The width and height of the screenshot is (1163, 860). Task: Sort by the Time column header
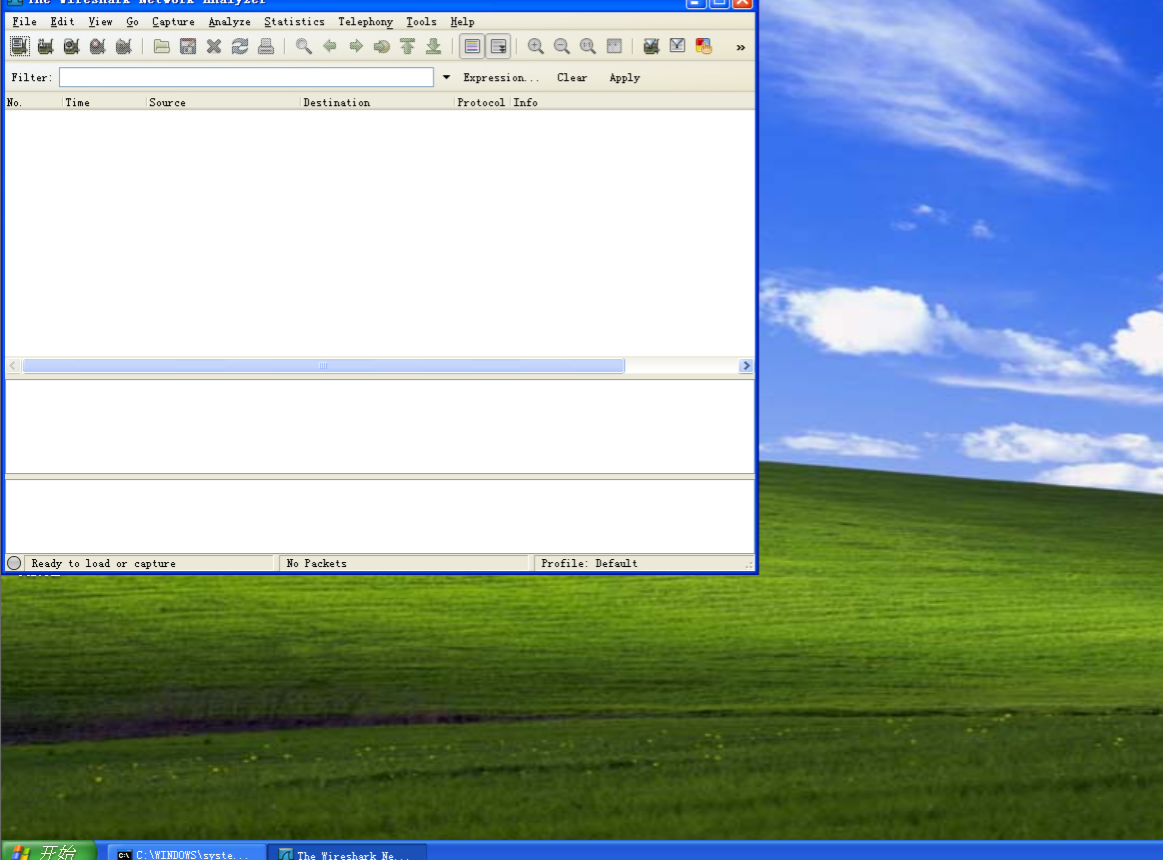[104, 102]
